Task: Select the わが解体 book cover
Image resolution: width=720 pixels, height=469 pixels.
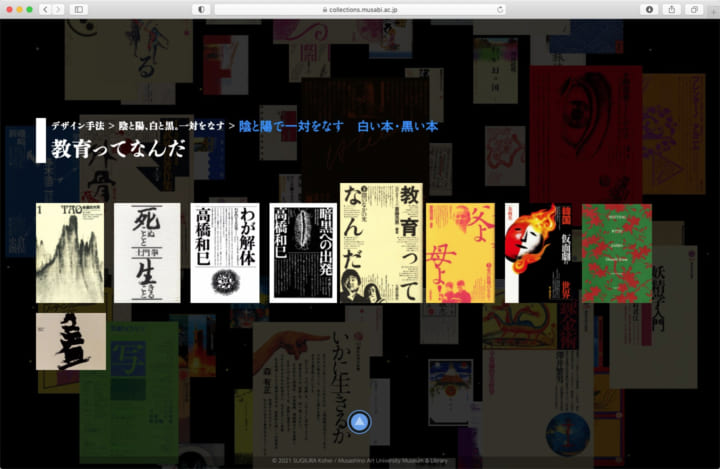Action: (225, 253)
